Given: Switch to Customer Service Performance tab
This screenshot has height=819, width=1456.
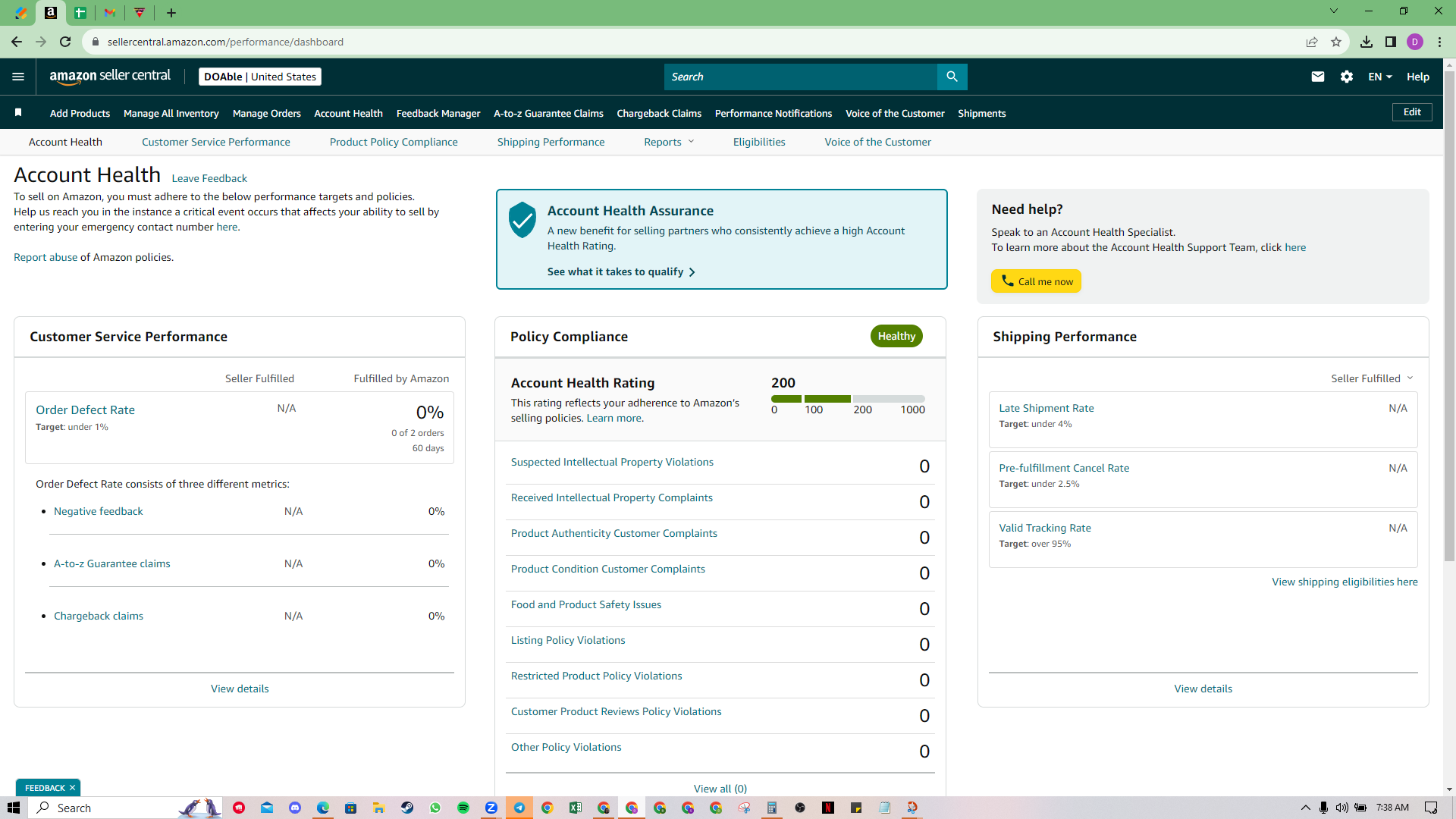Looking at the screenshot, I should [x=216, y=142].
